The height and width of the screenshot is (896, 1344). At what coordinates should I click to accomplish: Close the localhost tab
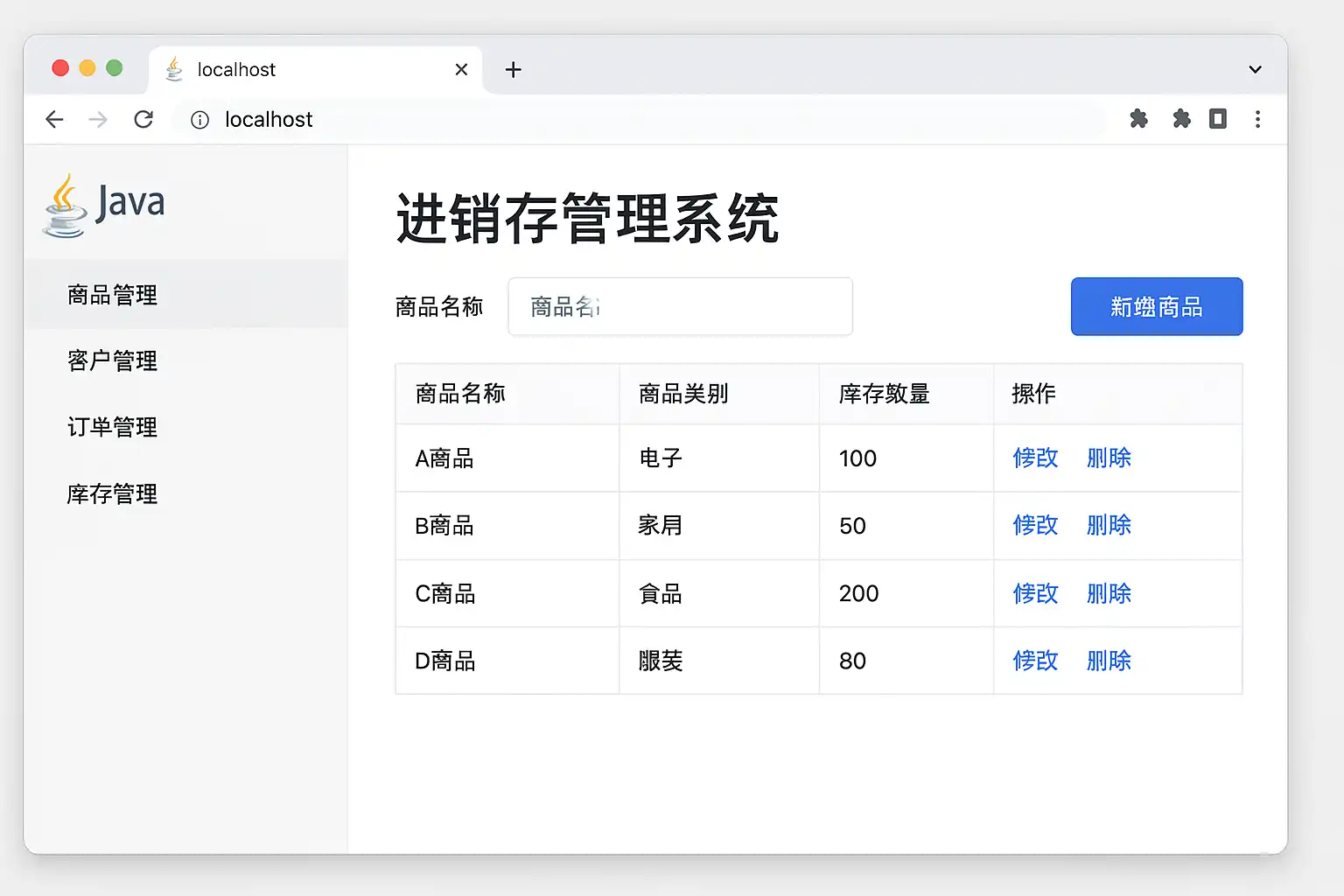[x=461, y=69]
